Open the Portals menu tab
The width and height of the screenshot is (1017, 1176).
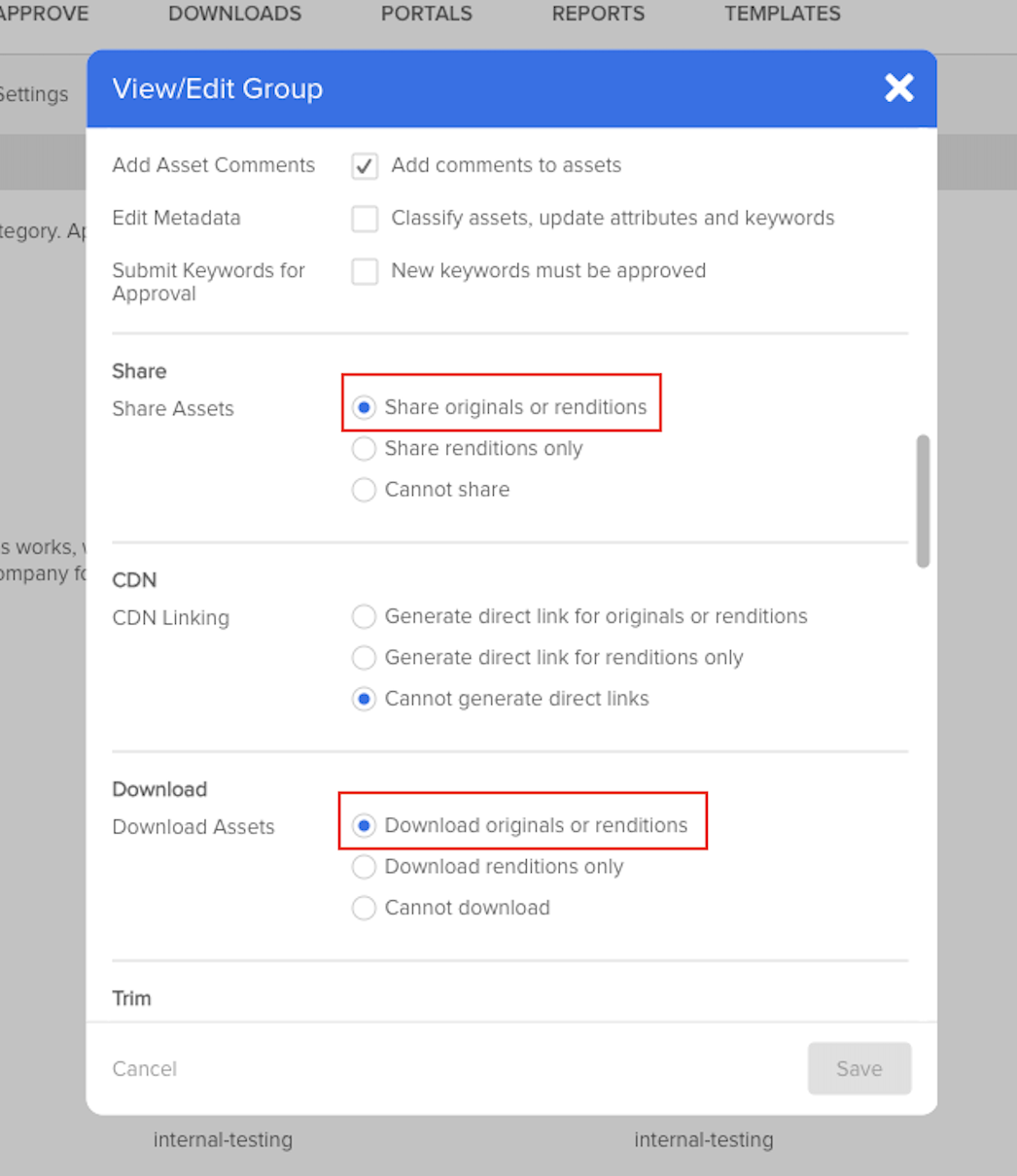pyautogui.click(x=427, y=14)
